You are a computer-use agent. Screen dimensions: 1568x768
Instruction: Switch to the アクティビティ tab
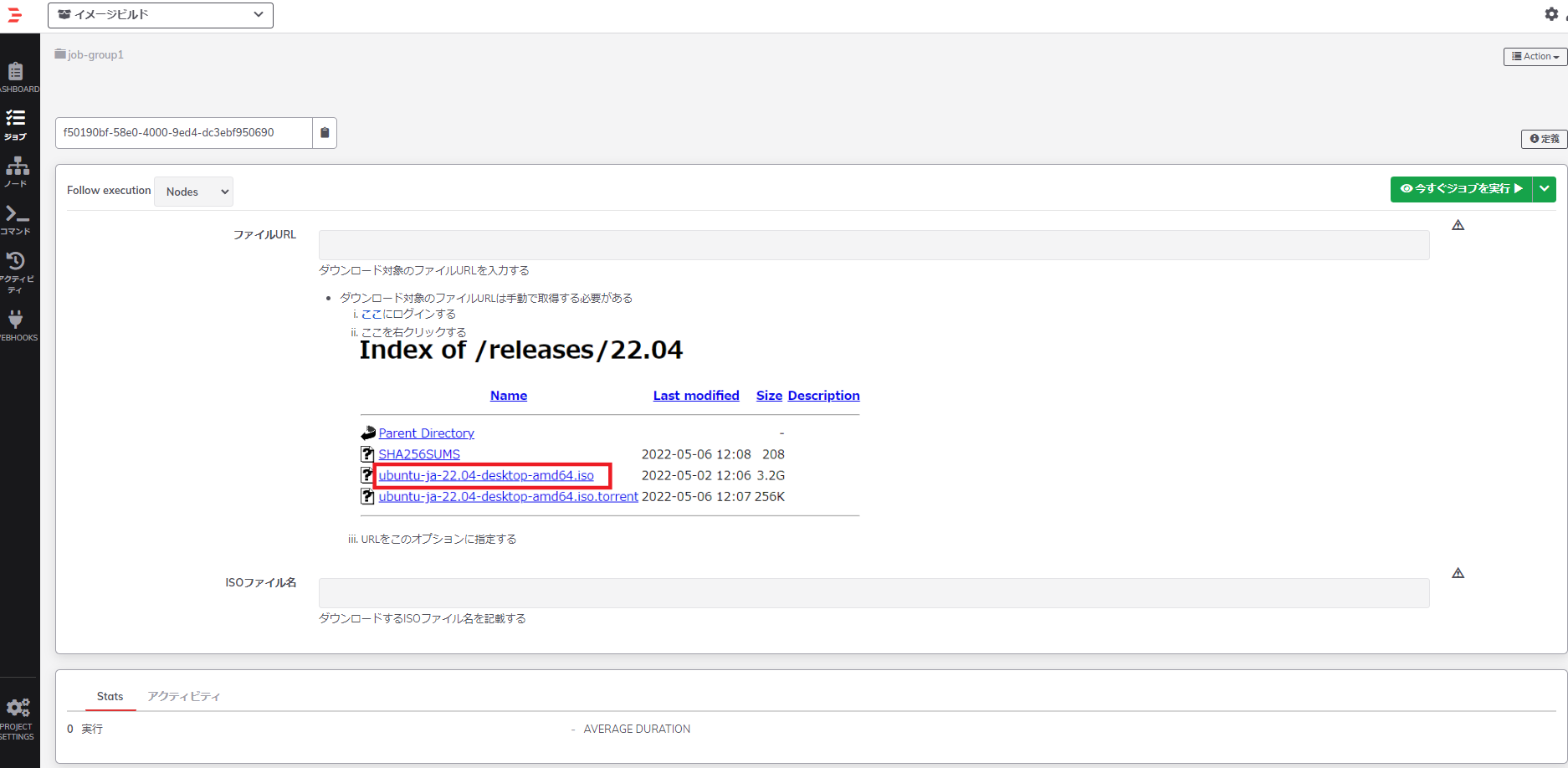[183, 696]
